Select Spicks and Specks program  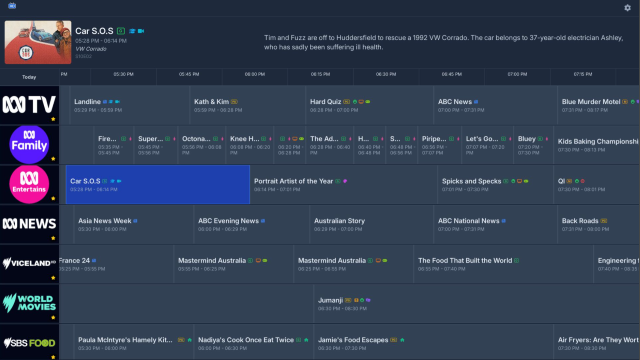(x=496, y=184)
